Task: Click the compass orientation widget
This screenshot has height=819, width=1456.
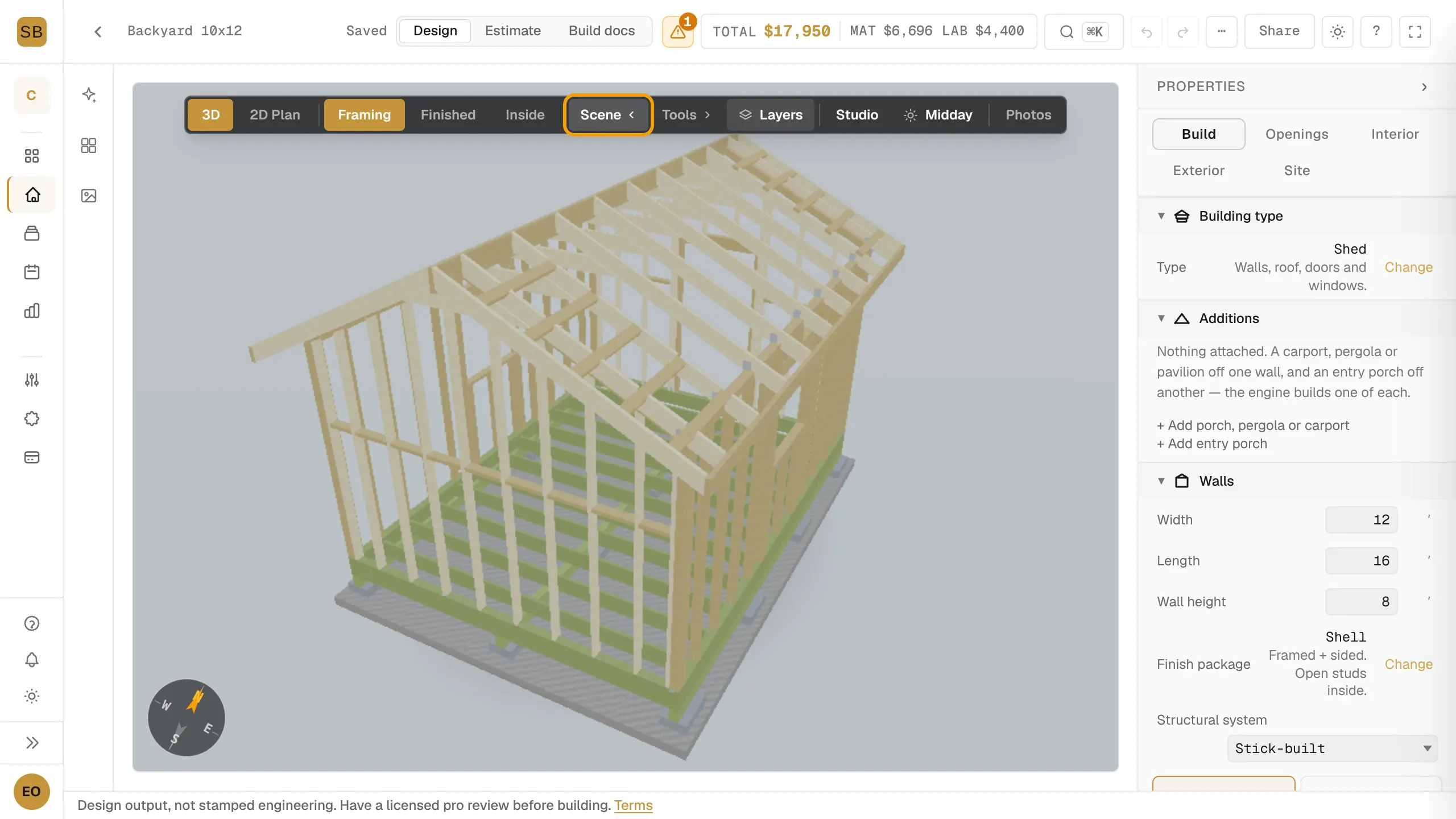Action: [187, 718]
